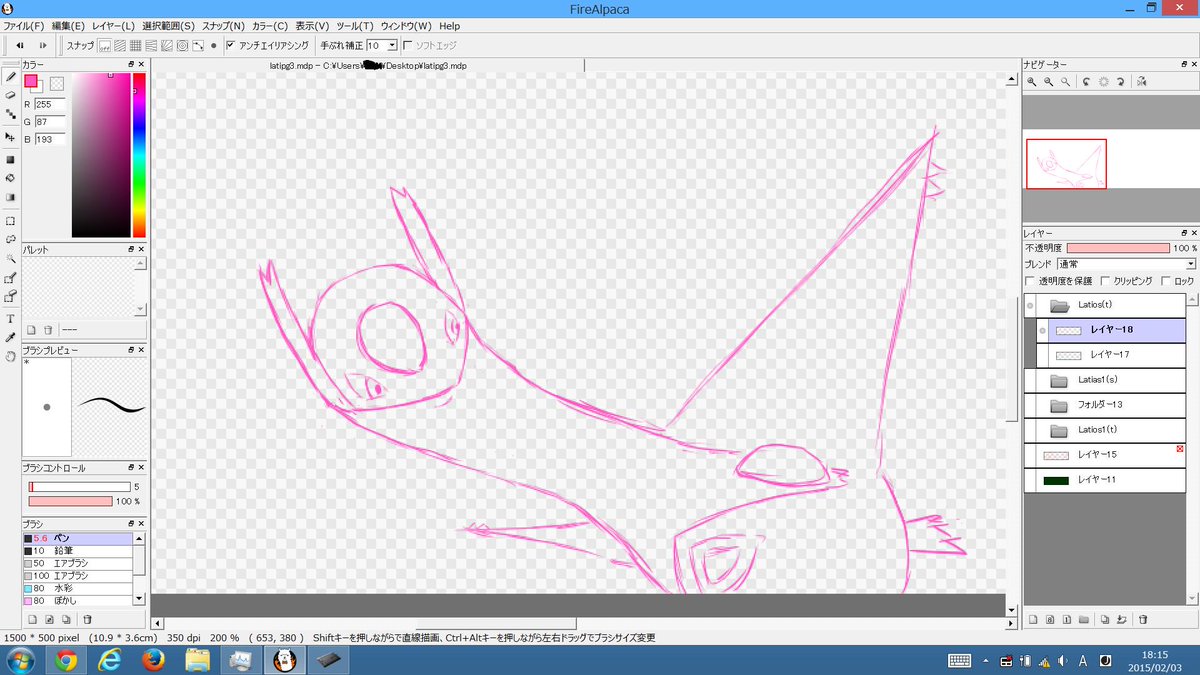The image size is (1200, 675).
Task: Toggle the アンチエイリアシング checkbox
Action: point(231,45)
